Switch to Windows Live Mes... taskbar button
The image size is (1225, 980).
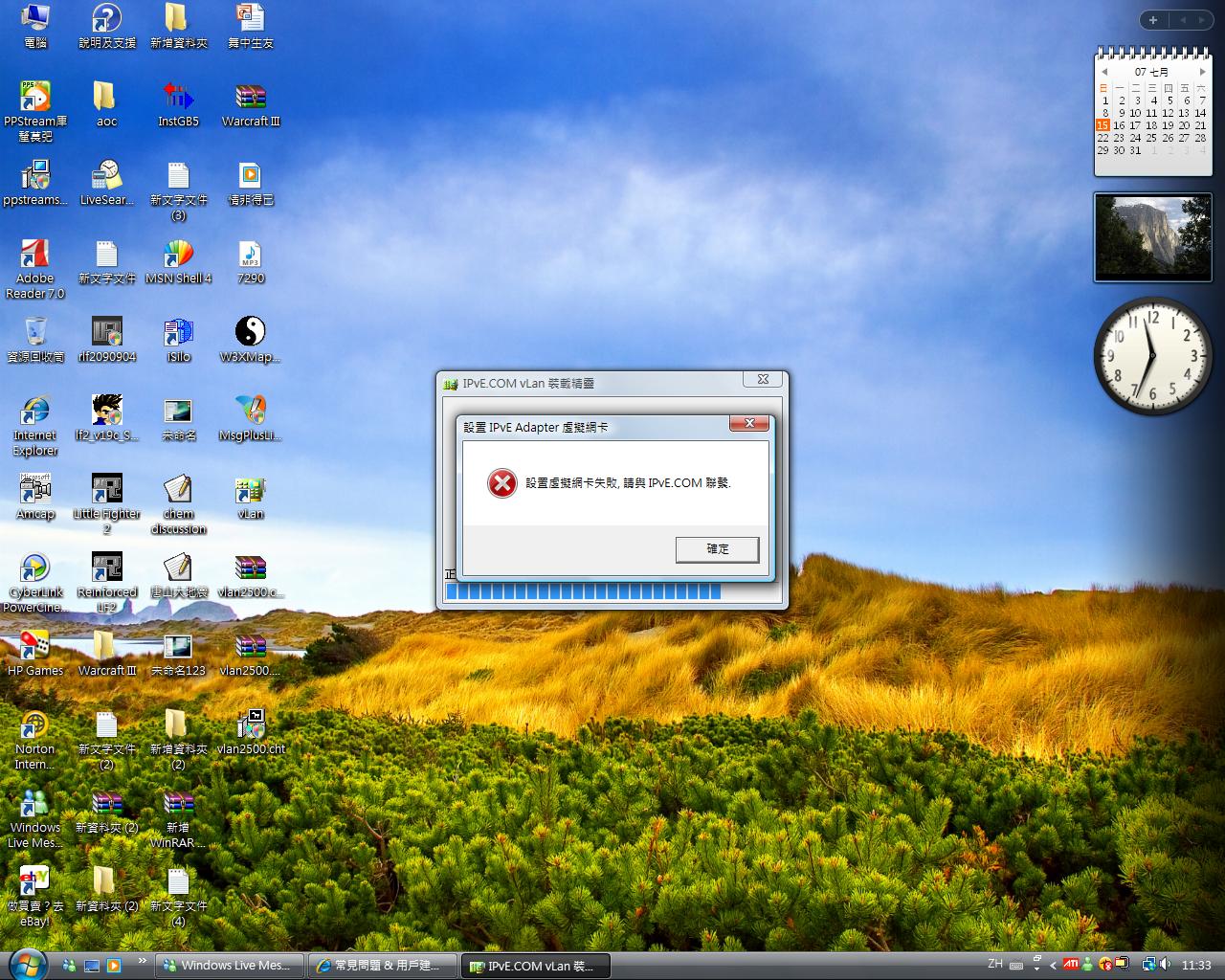click(x=230, y=966)
